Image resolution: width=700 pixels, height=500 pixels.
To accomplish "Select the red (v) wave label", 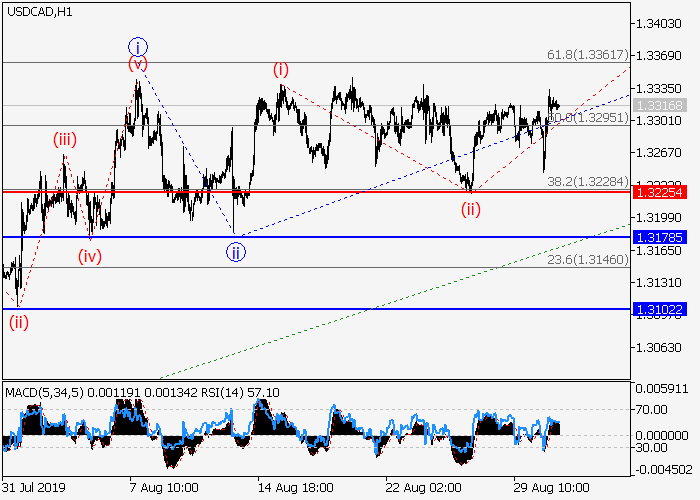I will coord(138,64).
